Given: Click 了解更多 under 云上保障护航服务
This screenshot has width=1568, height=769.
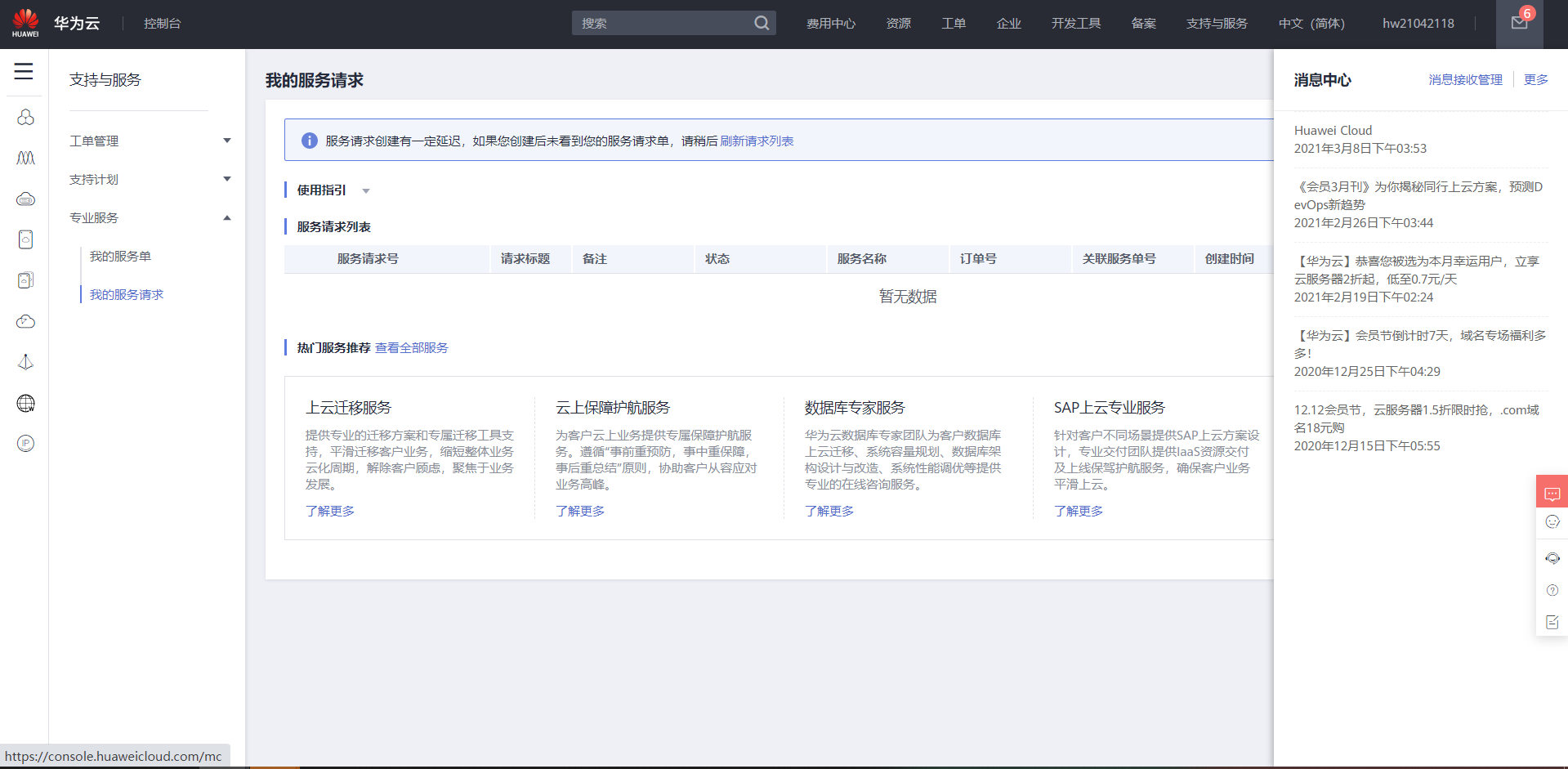Looking at the screenshot, I should pyautogui.click(x=580, y=511).
